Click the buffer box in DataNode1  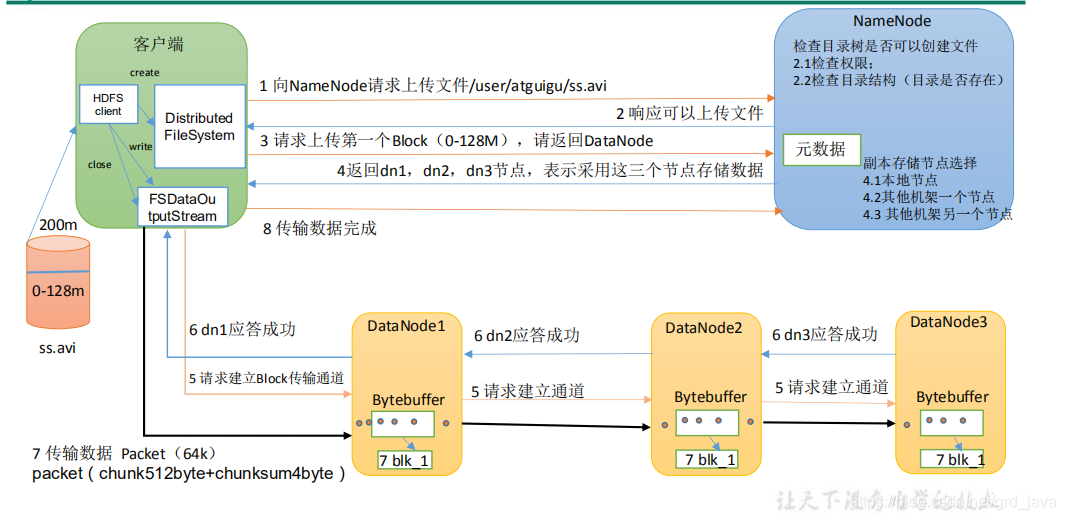pyautogui.click(x=402, y=423)
